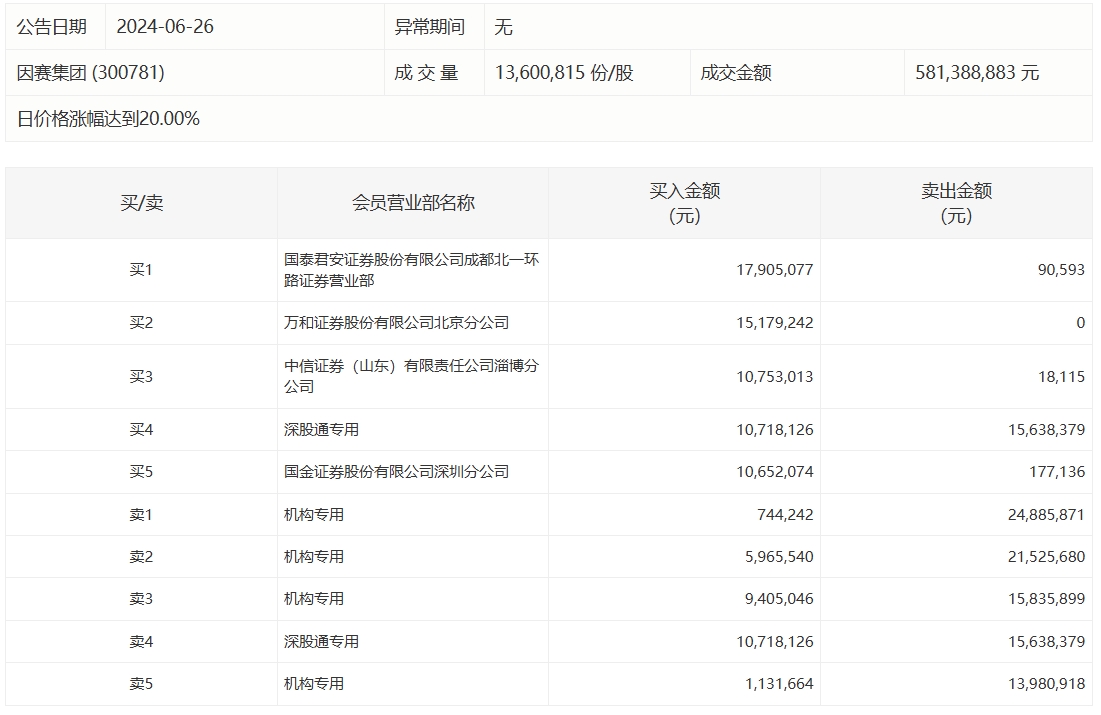1101x715 pixels.
Task: Click the 日价格涨幅达到20.00% reason text
Action: 108,119
